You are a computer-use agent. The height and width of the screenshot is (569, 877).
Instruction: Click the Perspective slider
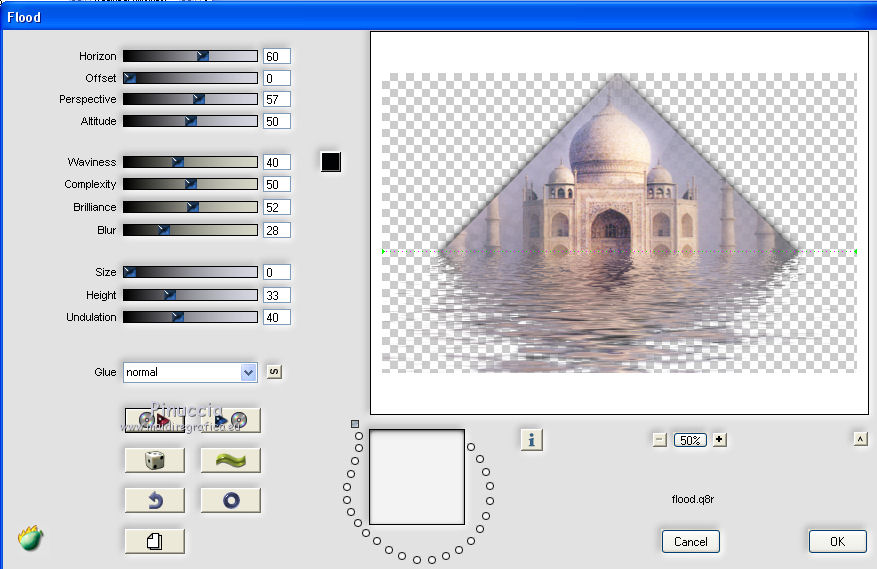(190, 99)
